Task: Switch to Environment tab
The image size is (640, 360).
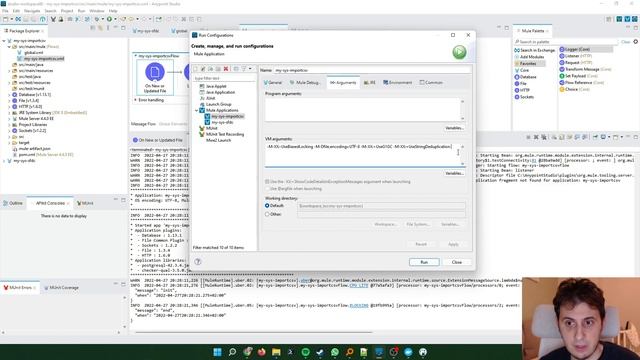Action: click(398, 82)
